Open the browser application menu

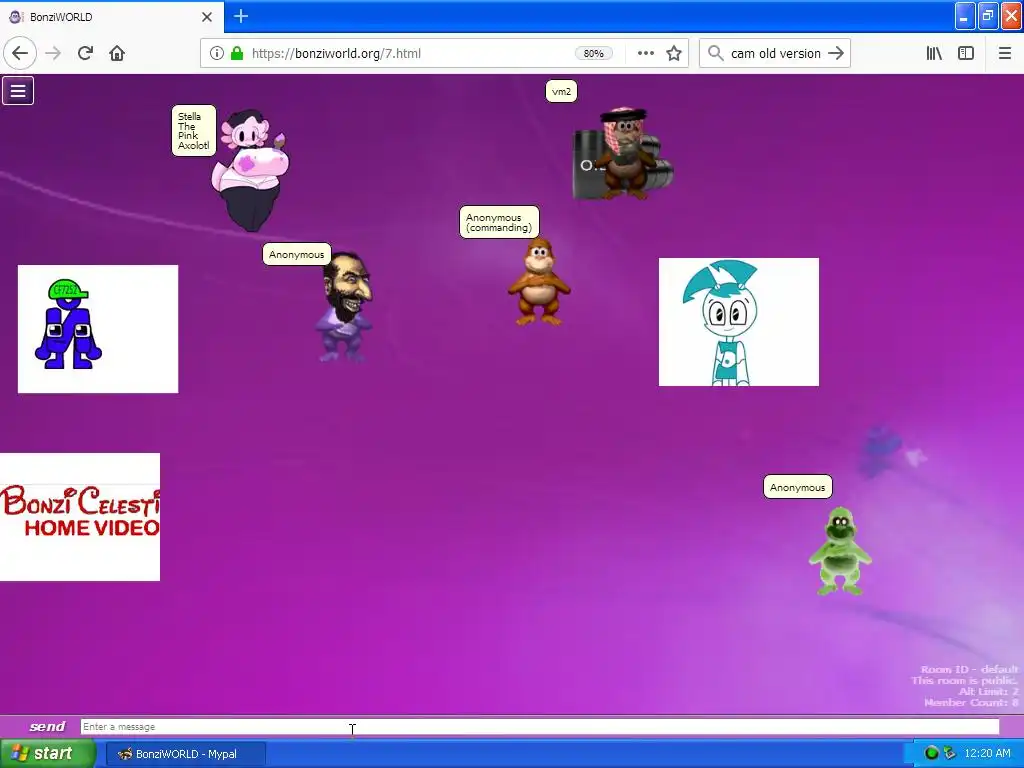(x=1005, y=53)
